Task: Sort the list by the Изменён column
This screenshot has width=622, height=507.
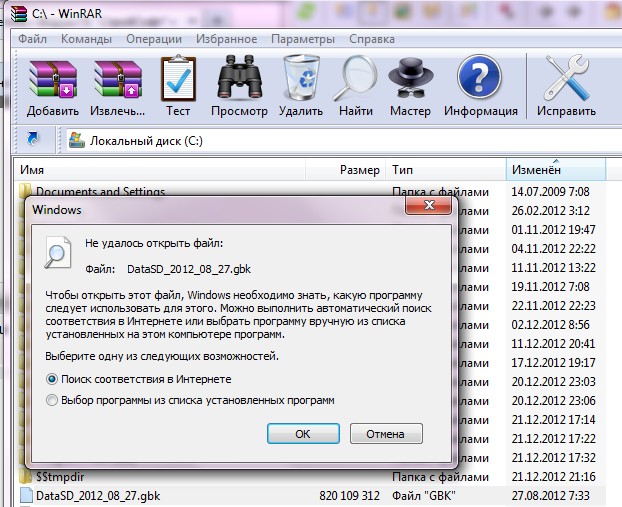Action: [x=556, y=170]
